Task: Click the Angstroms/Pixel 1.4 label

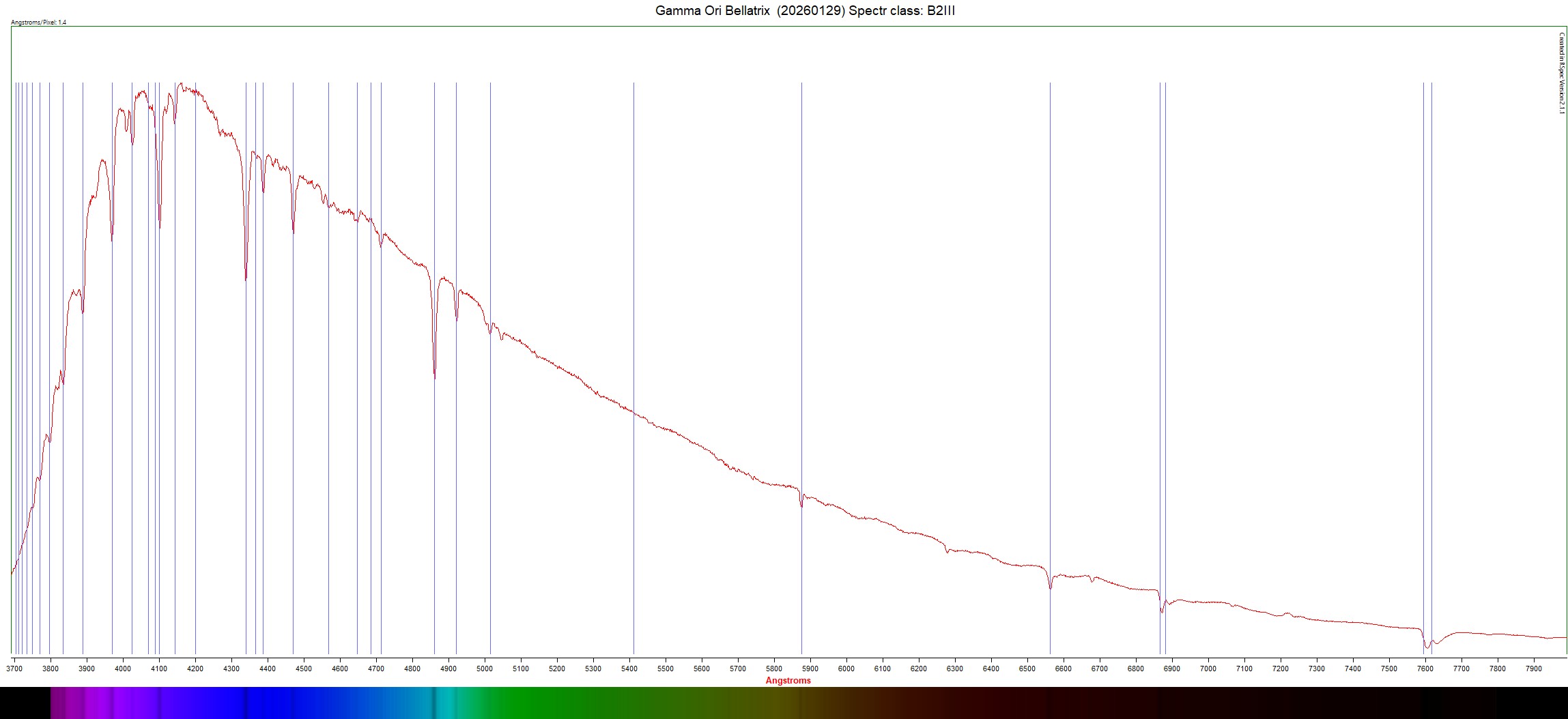Action: (39, 23)
